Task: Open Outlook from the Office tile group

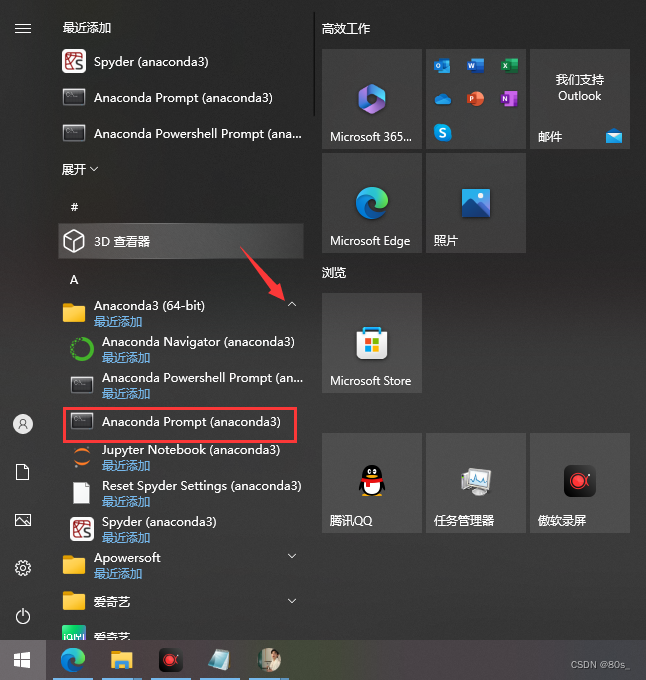Action: [442, 66]
